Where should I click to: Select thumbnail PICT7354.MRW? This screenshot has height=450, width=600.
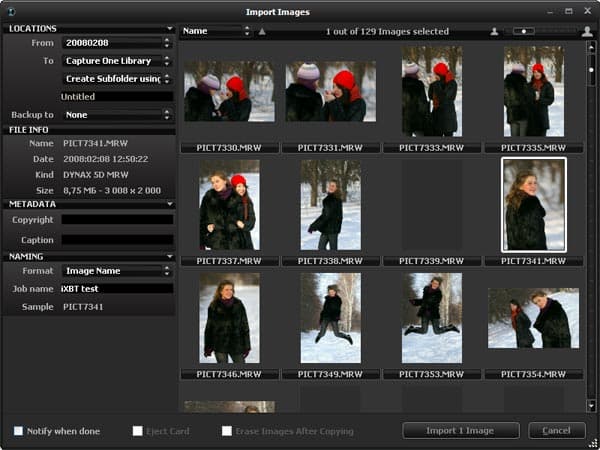pos(533,318)
